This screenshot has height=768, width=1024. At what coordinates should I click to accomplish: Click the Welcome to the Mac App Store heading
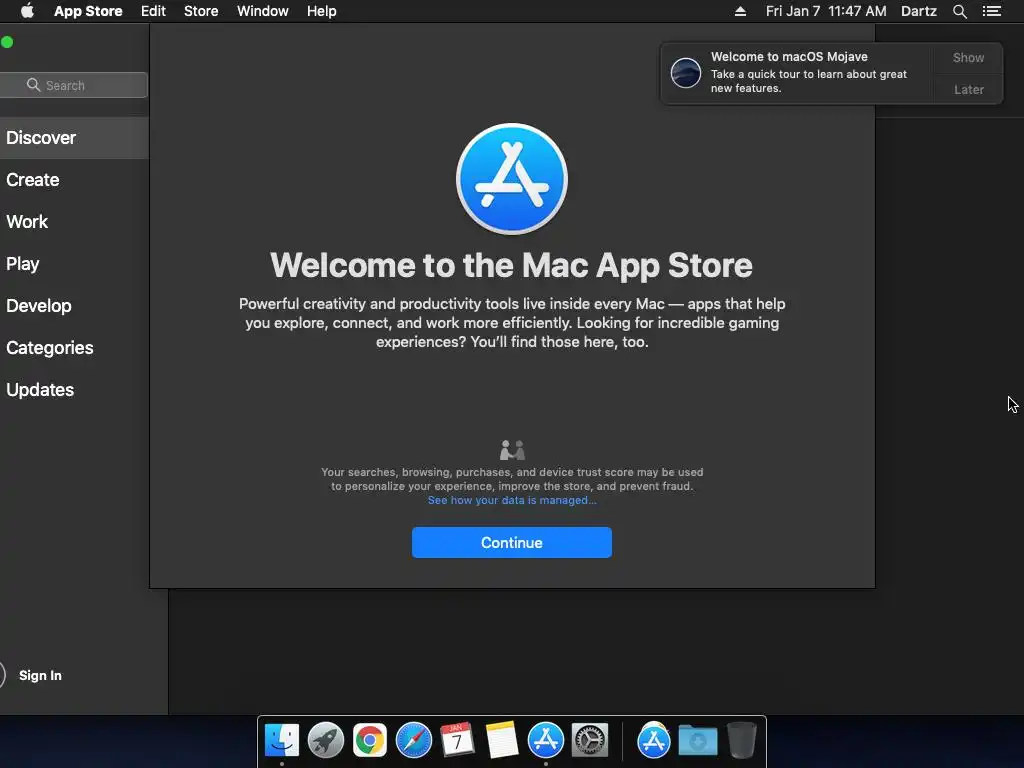point(511,265)
